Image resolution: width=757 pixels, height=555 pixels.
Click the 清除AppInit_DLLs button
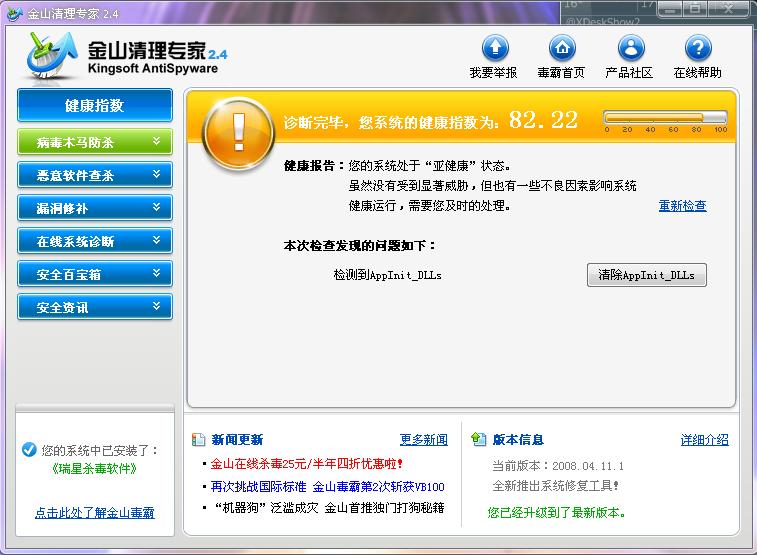[646, 275]
